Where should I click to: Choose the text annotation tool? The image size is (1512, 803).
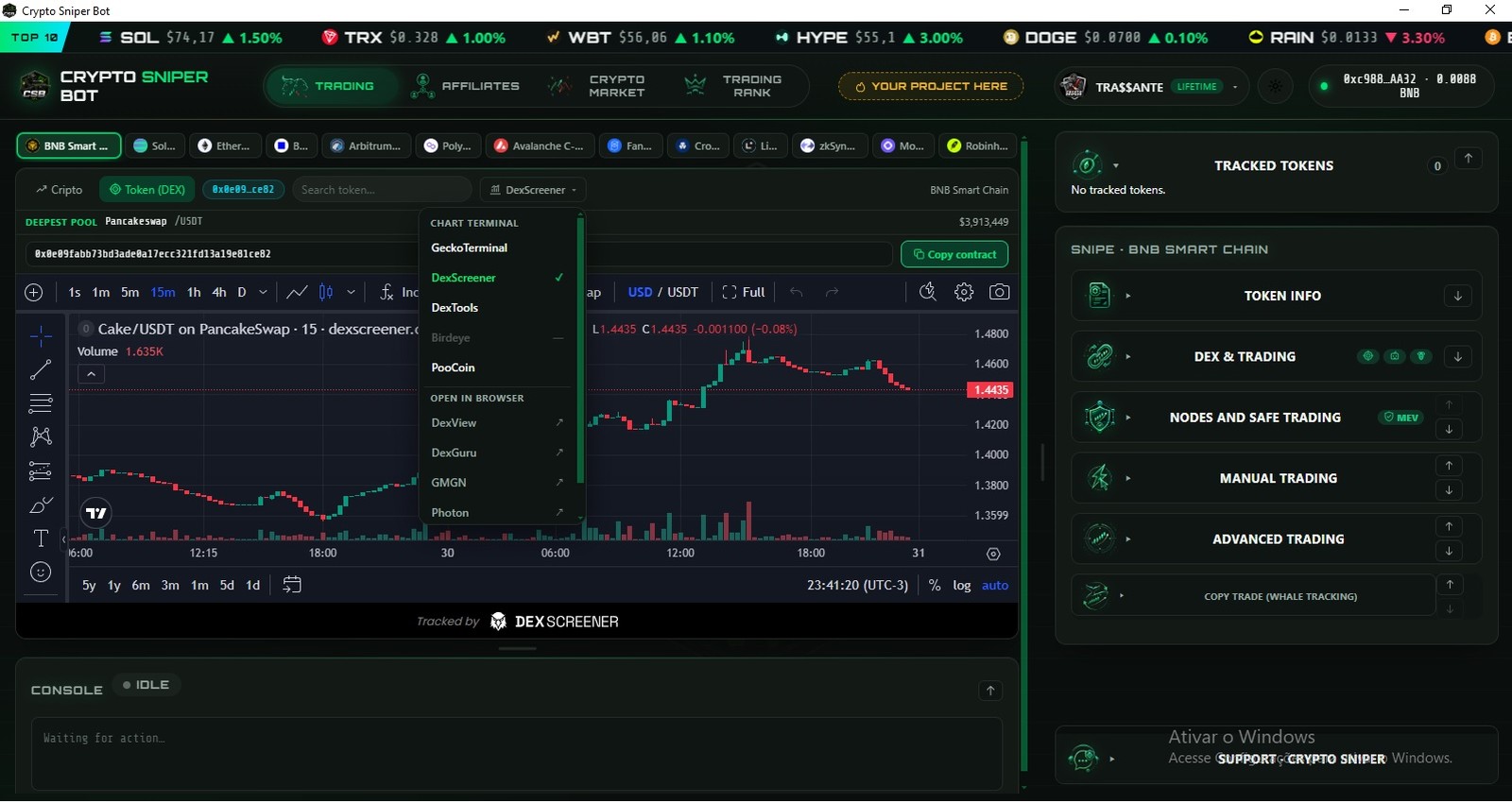click(x=41, y=538)
